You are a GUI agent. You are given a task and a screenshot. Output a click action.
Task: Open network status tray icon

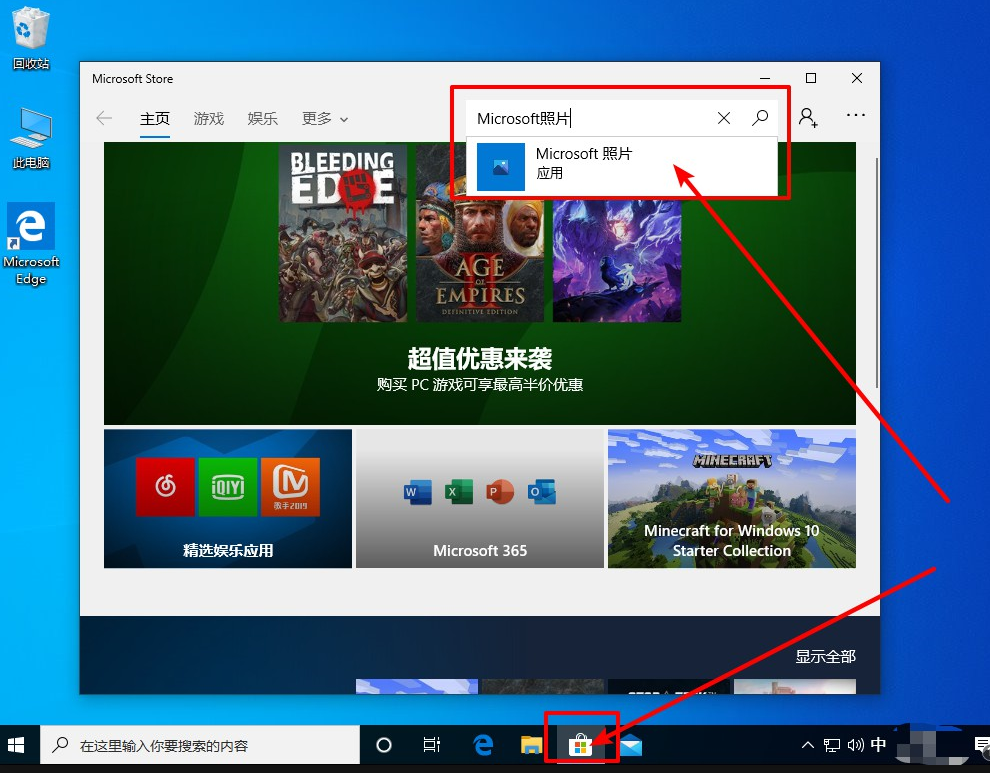click(x=832, y=745)
